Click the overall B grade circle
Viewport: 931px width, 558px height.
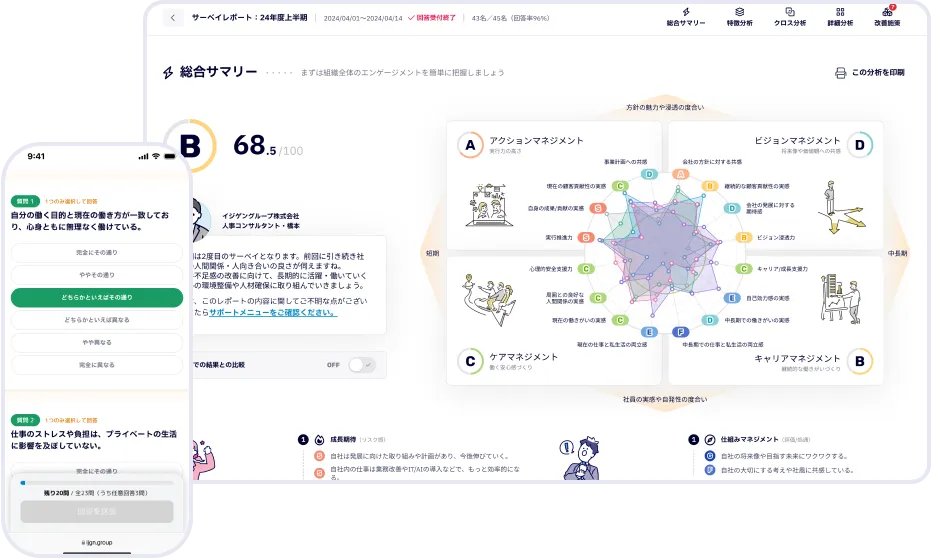[x=190, y=146]
